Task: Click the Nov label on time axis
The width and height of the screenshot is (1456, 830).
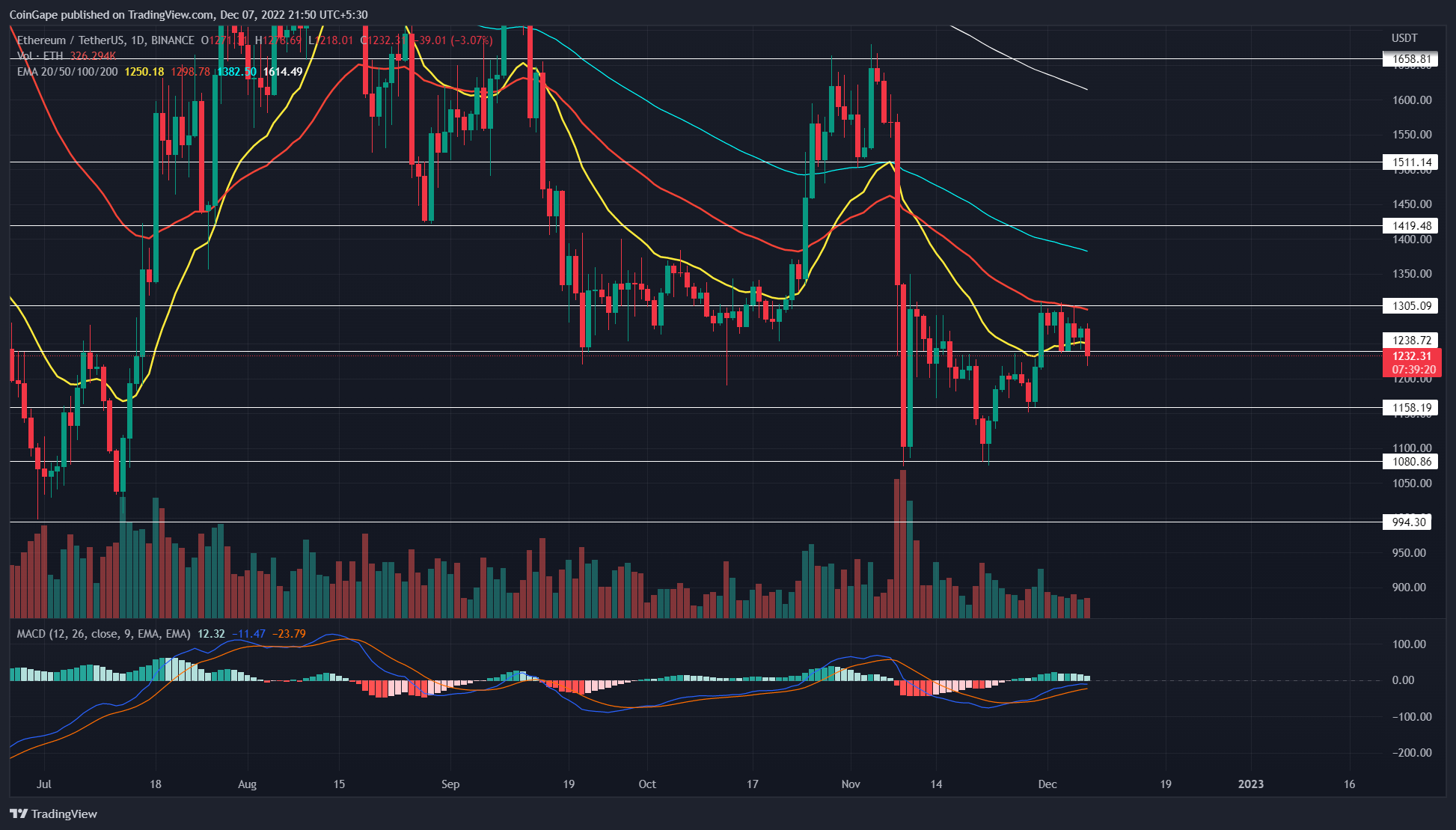Action: pos(851,784)
